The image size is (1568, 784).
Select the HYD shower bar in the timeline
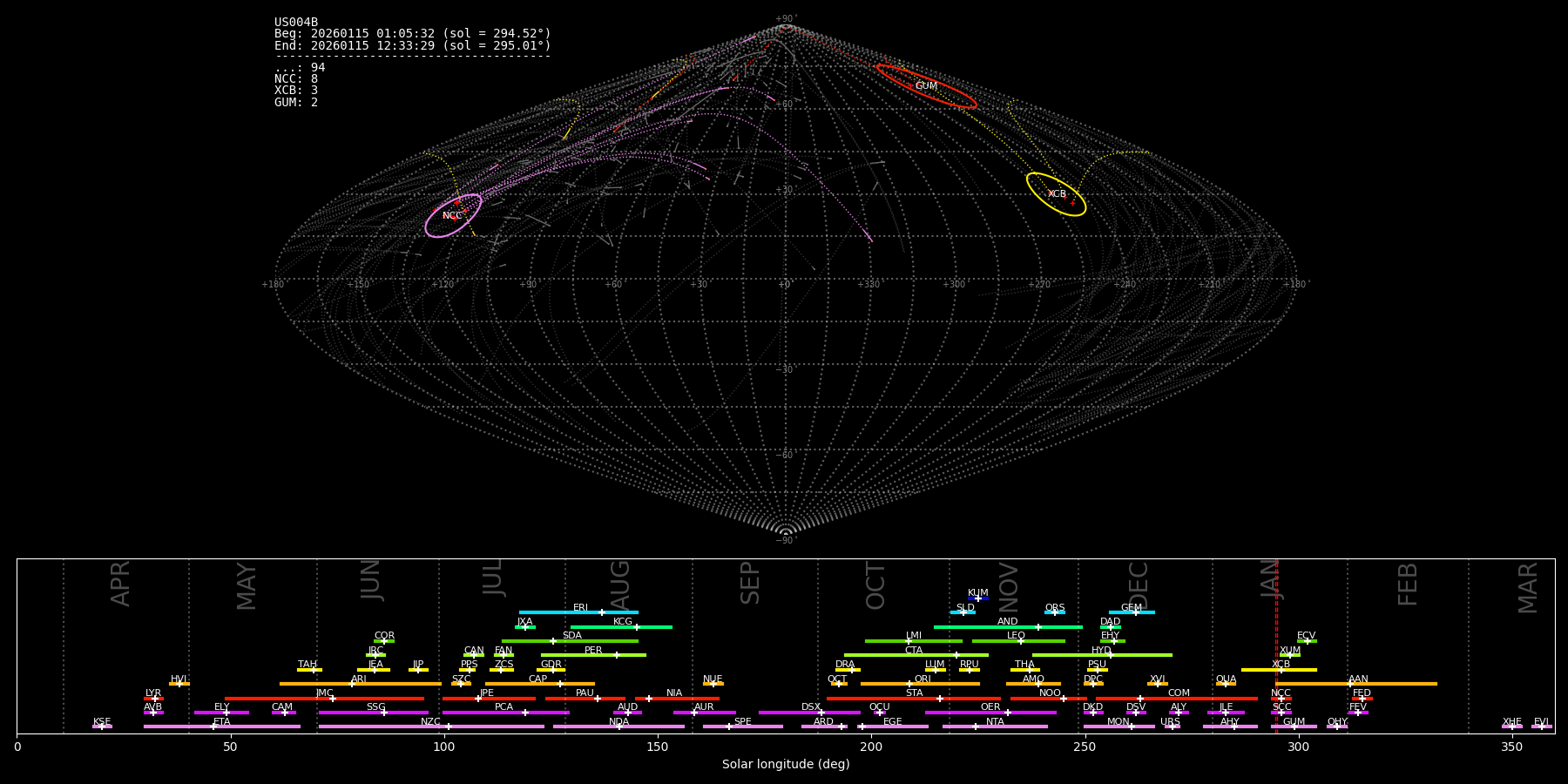click(x=1102, y=655)
